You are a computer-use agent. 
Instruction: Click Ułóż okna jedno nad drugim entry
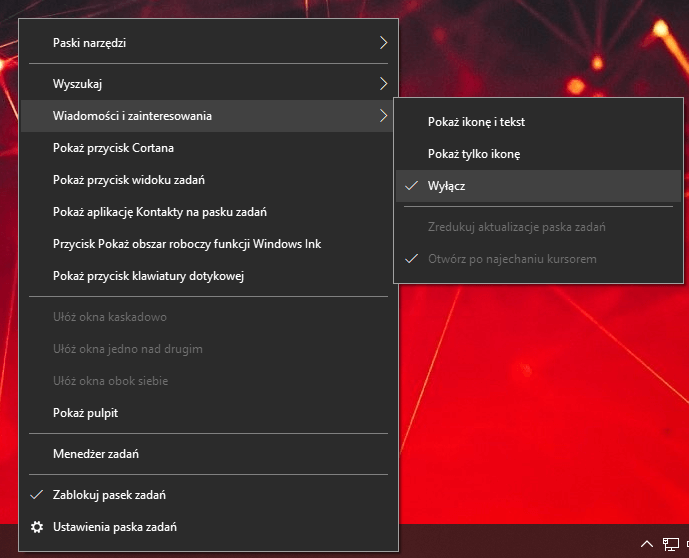208,349
